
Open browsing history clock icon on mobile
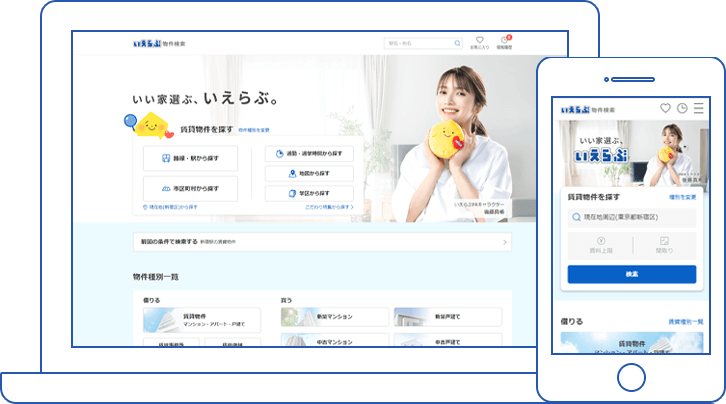pyautogui.click(x=682, y=108)
